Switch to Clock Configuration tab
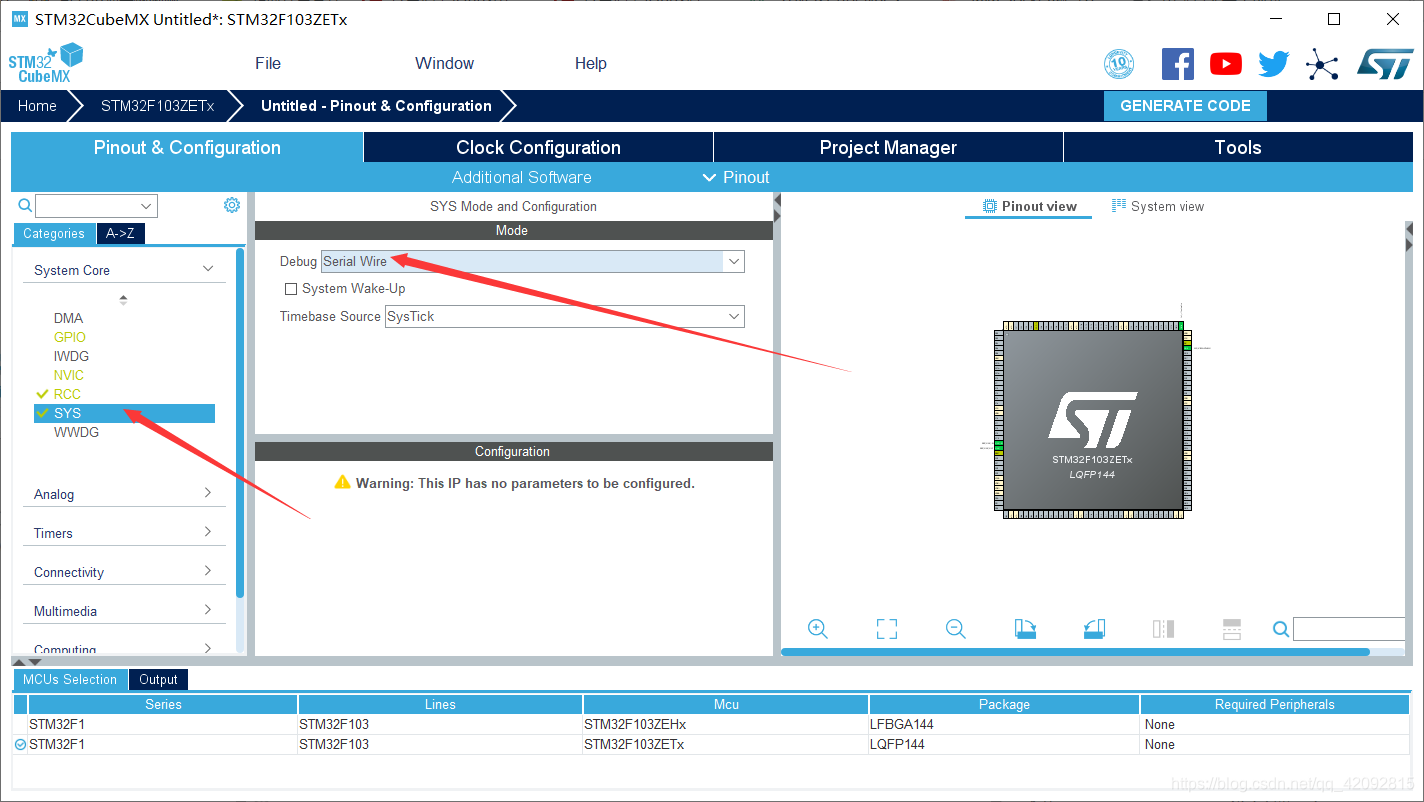This screenshot has width=1424, height=802. coord(538,147)
